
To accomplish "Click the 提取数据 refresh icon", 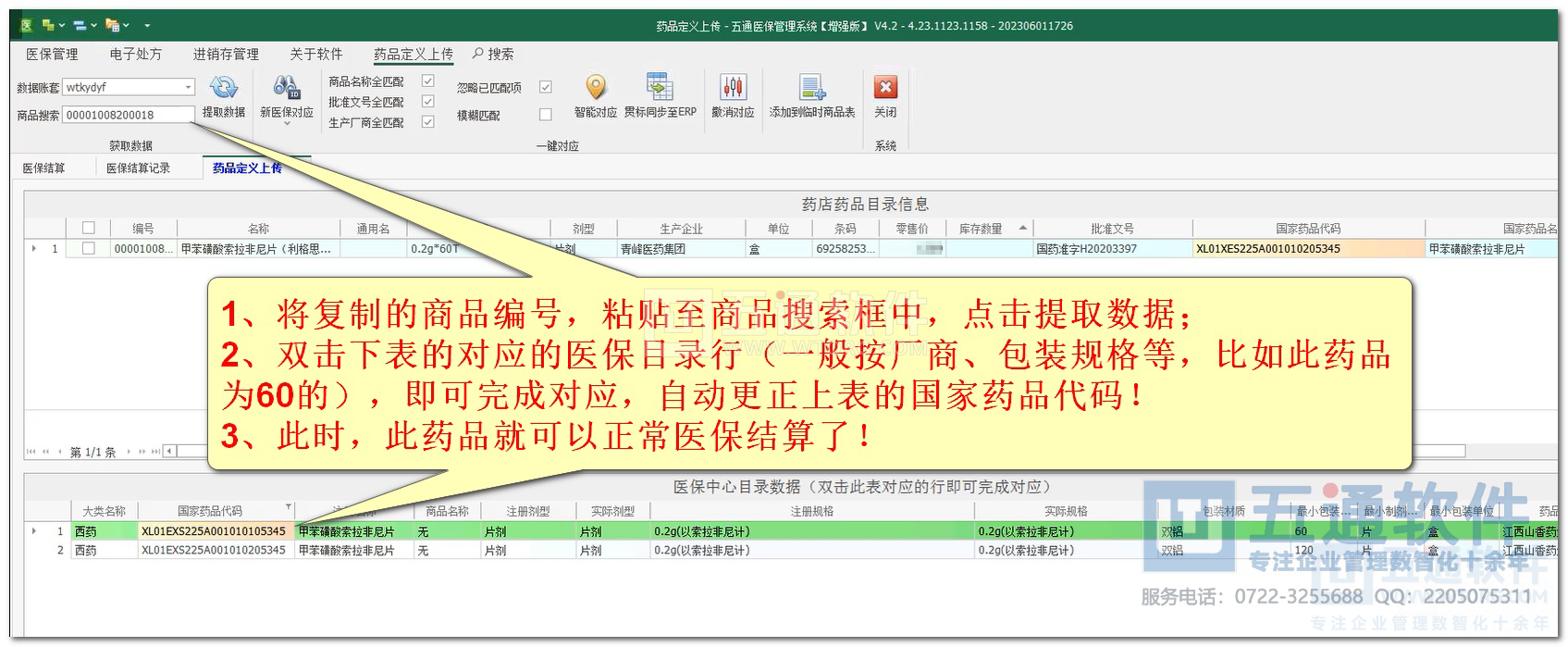I will pyautogui.click(x=223, y=88).
